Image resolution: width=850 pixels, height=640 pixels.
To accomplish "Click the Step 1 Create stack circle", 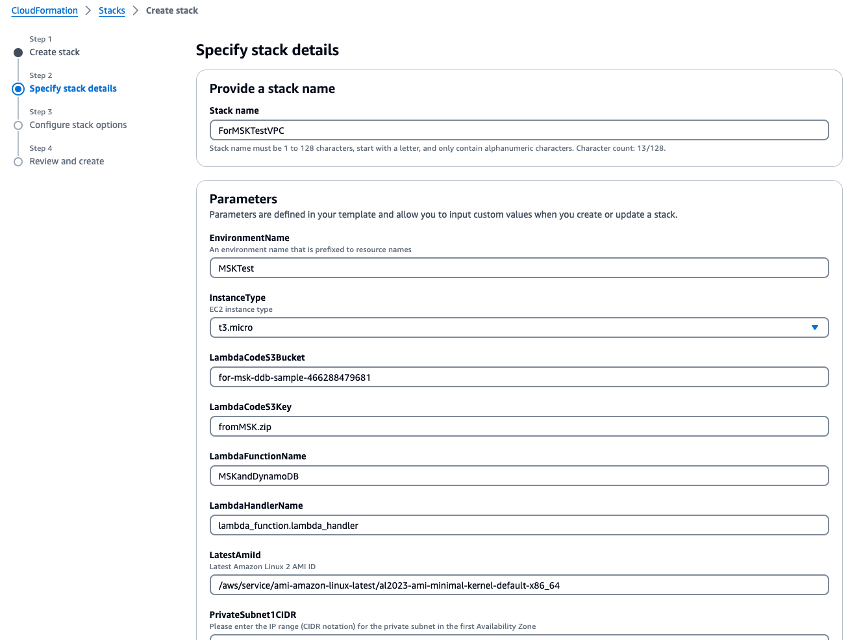I will pos(17,51).
